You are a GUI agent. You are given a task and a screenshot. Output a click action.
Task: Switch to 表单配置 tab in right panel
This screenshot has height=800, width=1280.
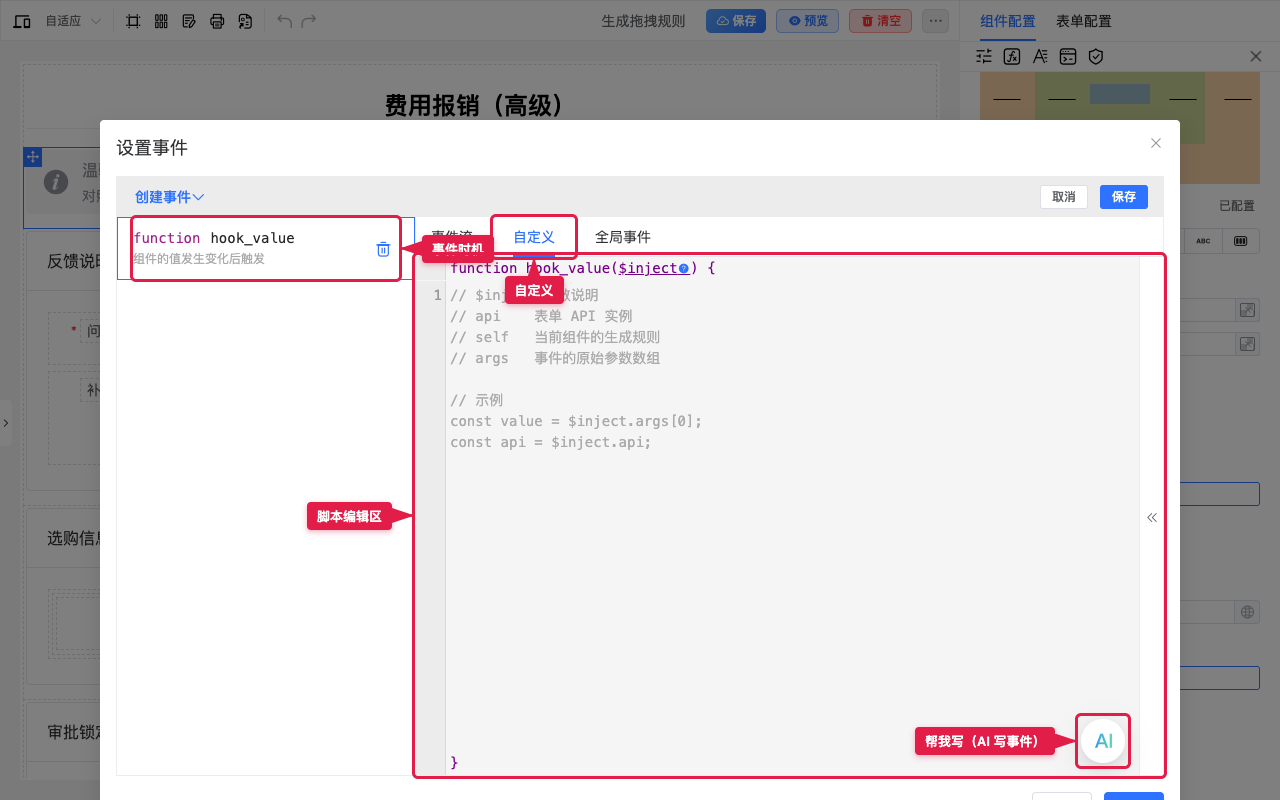pos(1084,21)
